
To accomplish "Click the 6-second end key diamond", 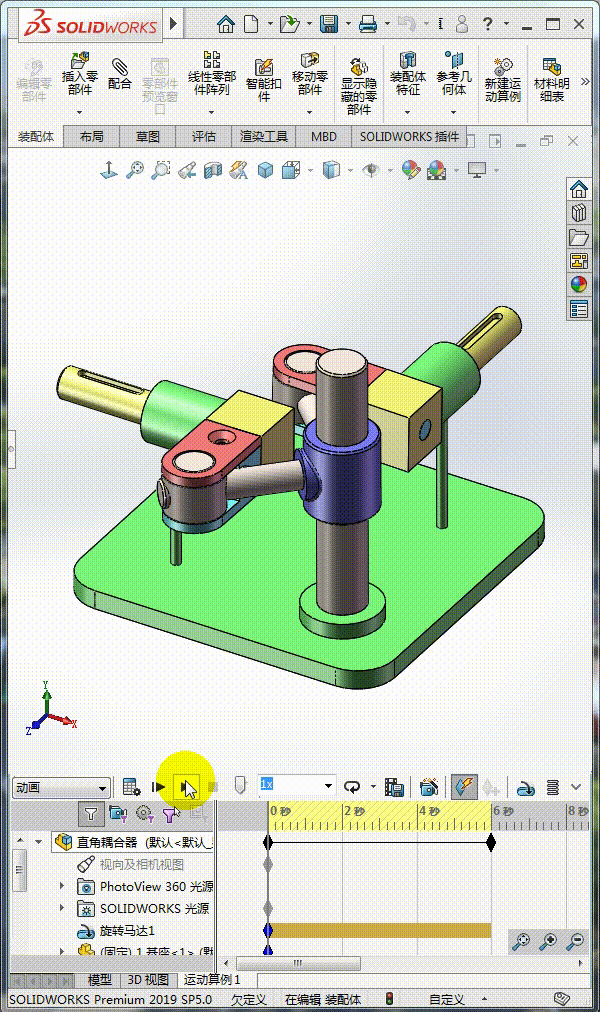I will [x=491, y=842].
